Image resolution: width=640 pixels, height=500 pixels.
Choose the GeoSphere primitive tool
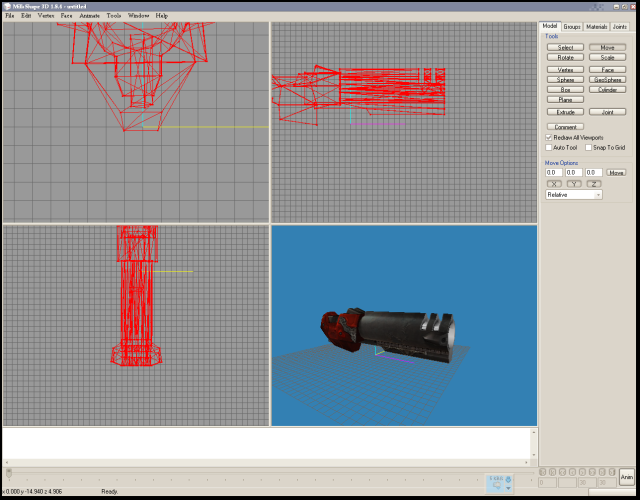pyautogui.click(x=607, y=80)
